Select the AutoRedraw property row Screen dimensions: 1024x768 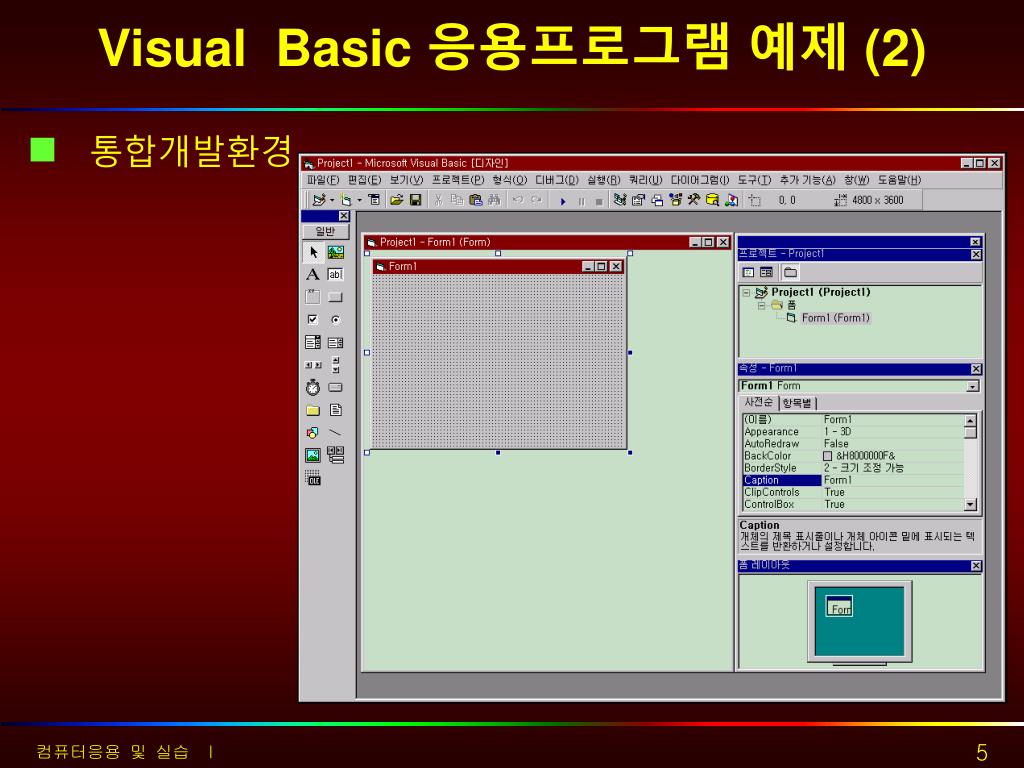(853, 443)
